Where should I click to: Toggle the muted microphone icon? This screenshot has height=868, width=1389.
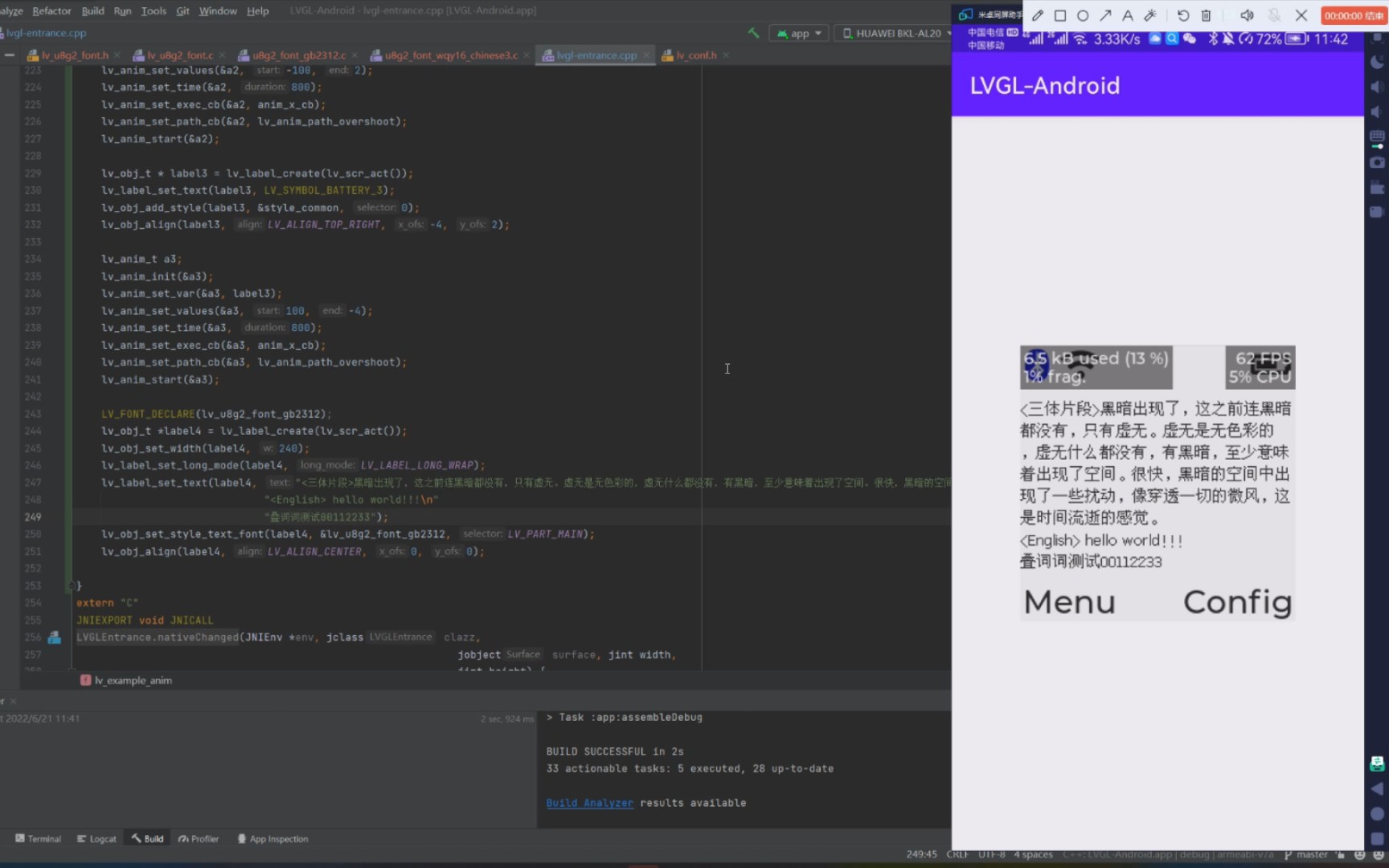1274,15
